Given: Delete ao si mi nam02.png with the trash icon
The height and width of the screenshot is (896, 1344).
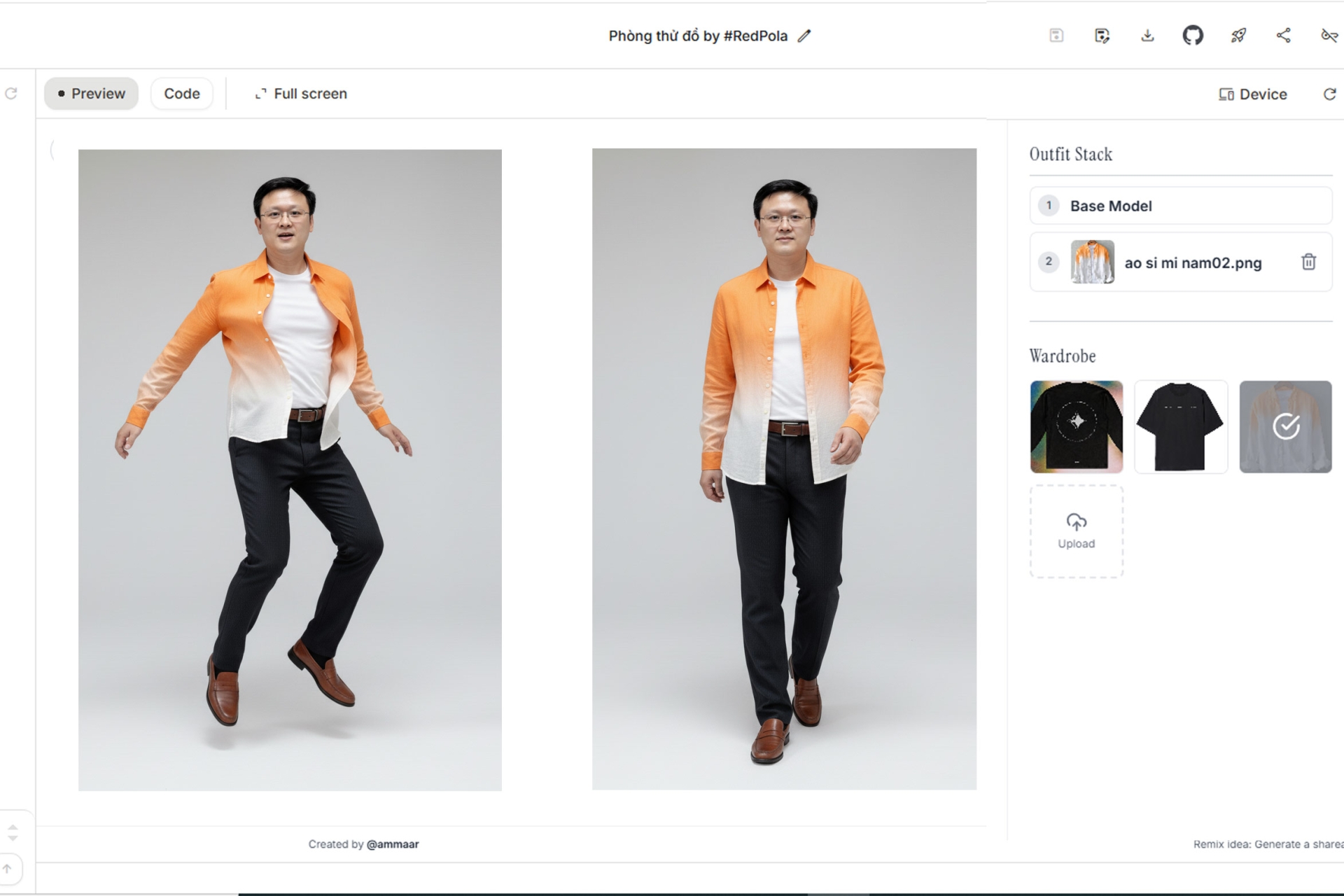Looking at the screenshot, I should [1308, 262].
